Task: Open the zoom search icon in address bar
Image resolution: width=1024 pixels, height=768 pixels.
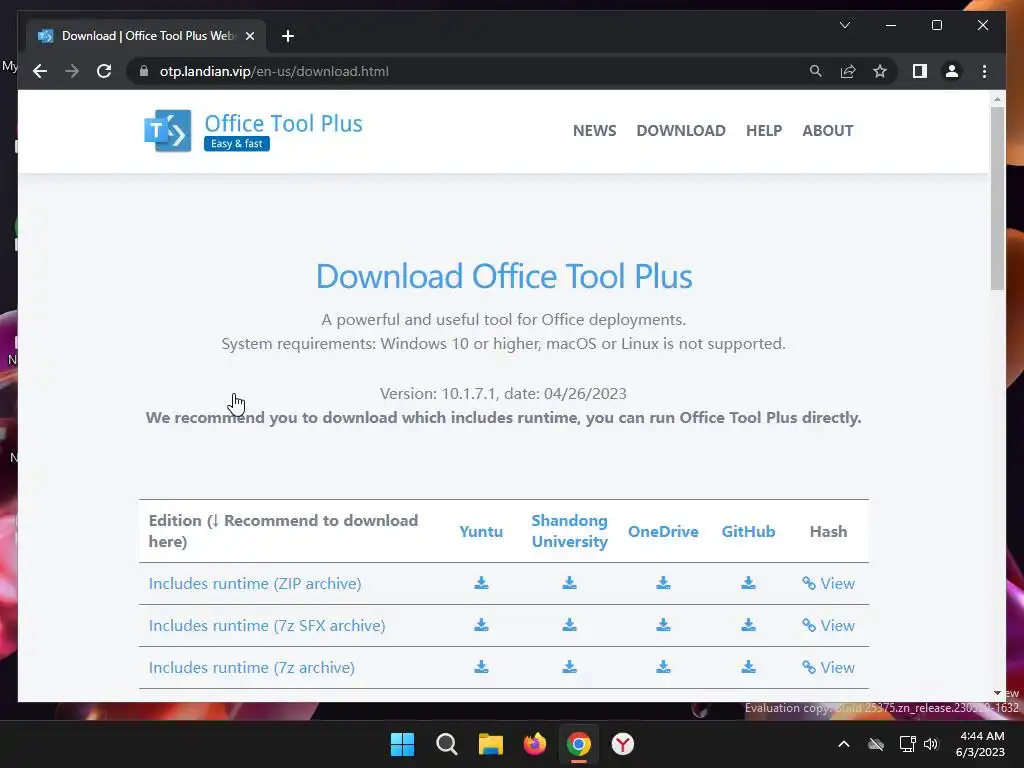Action: pyautogui.click(x=816, y=71)
